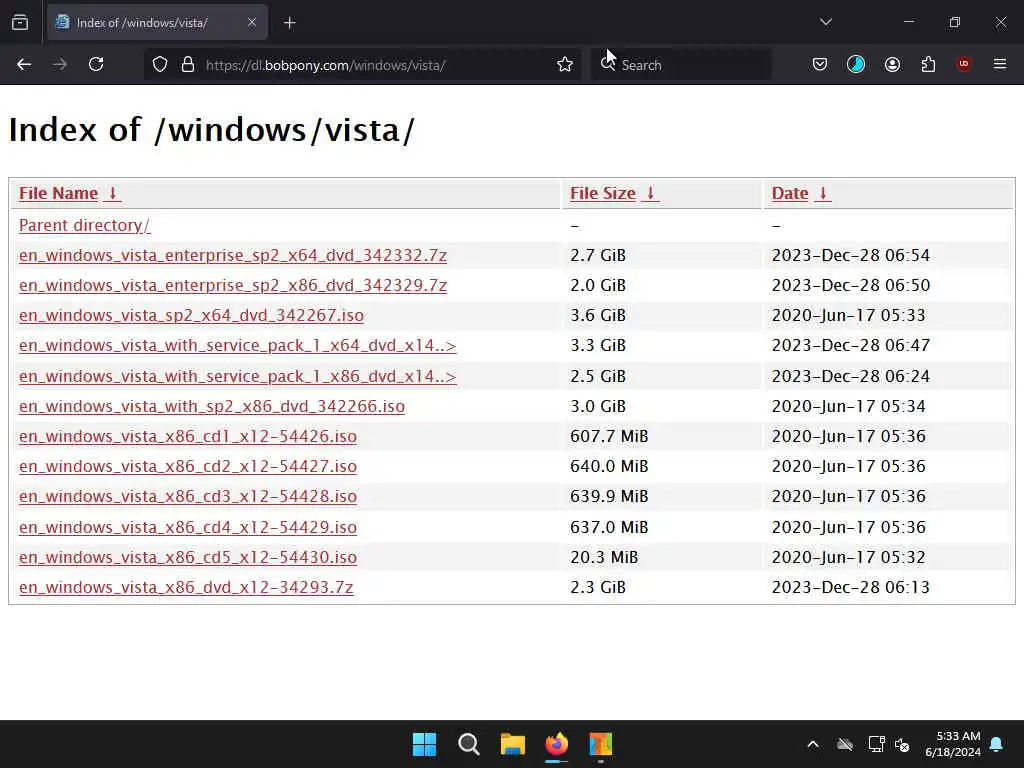Go back to the previous page
Viewport: 1024px width, 768px height.
click(24, 65)
